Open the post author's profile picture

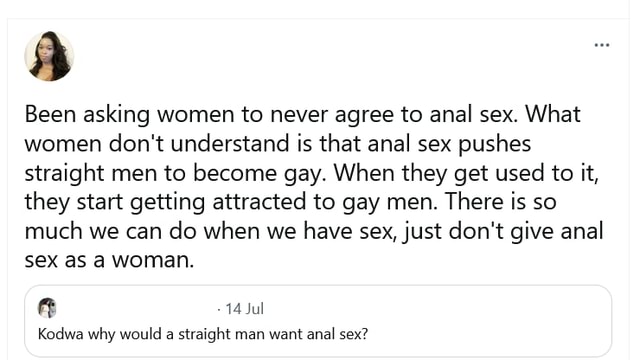49,56
